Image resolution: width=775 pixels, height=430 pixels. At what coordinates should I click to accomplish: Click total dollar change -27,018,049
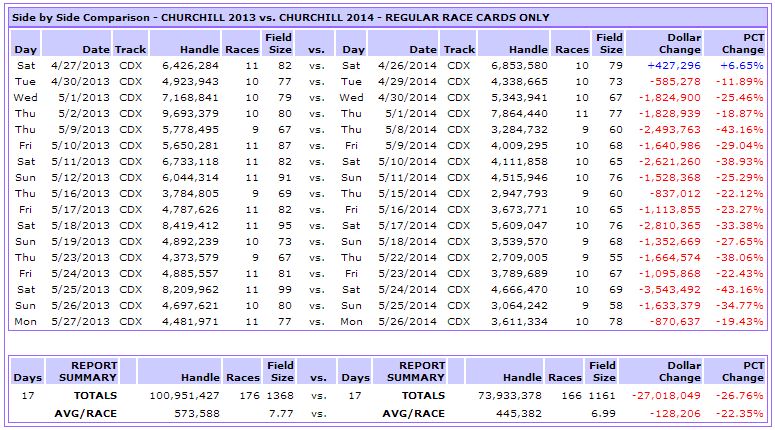(x=666, y=396)
